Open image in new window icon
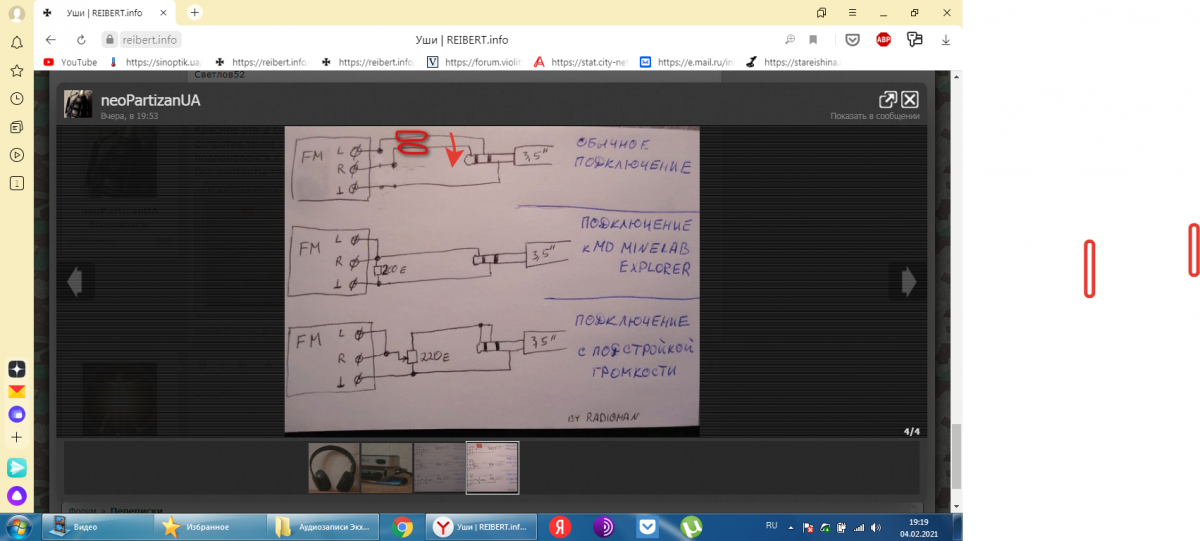This screenshot has height=541, width=1200. pos(887,100)
